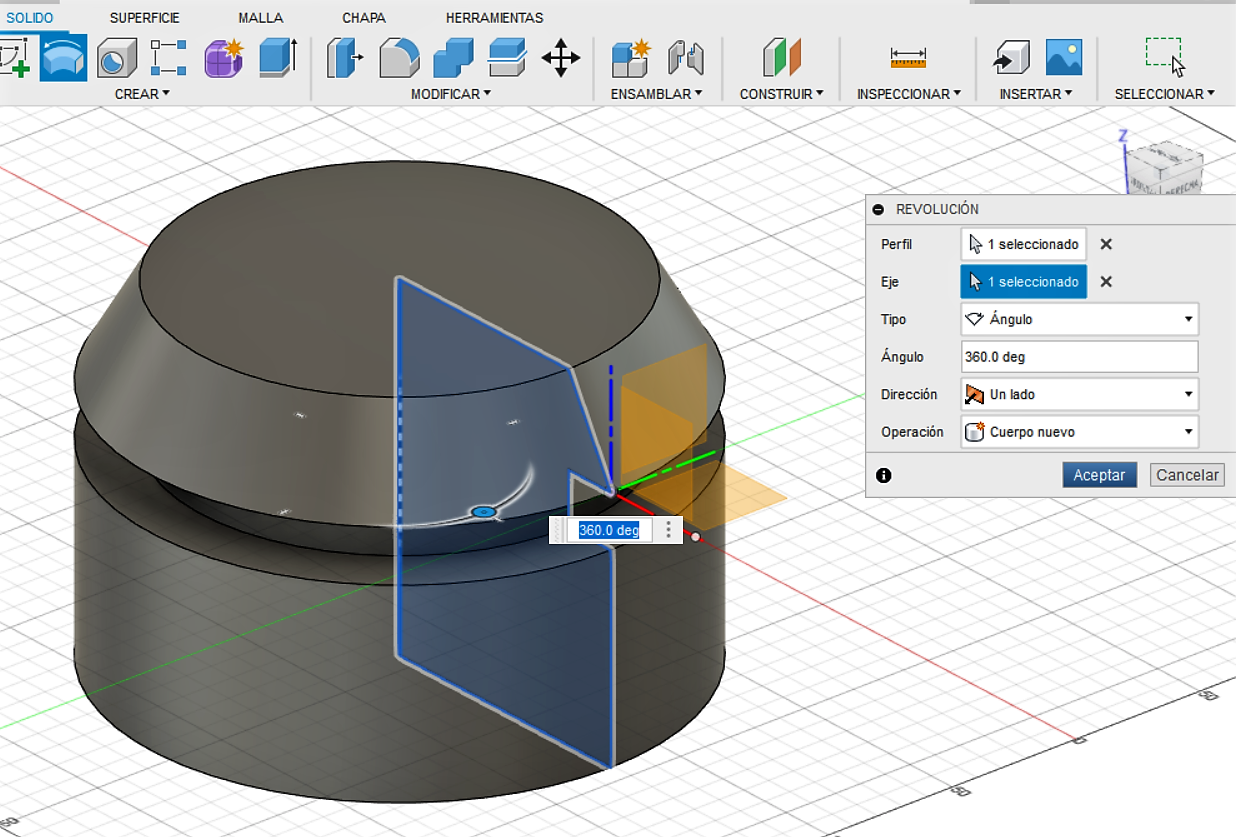
Task: Clear the Eje selection with X
Action: pyautogui.click(x=1106, y=282)
